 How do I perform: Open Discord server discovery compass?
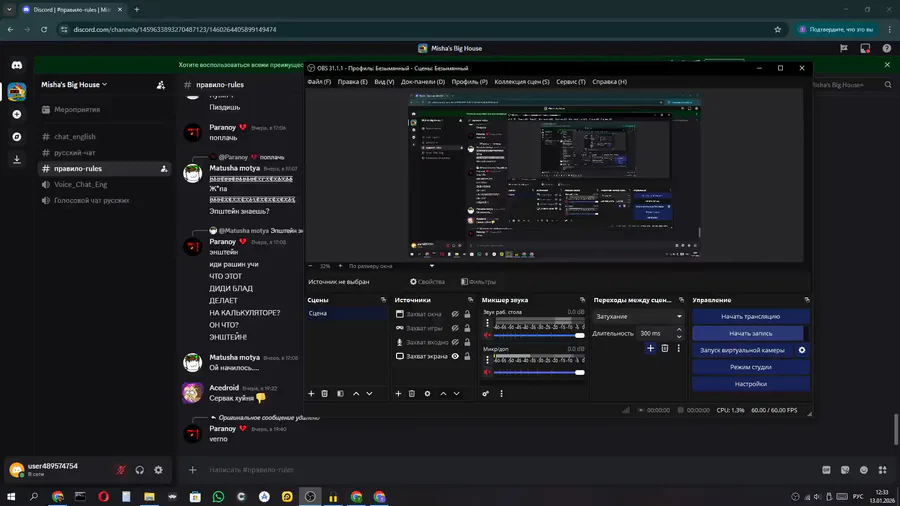pos(17,137)
